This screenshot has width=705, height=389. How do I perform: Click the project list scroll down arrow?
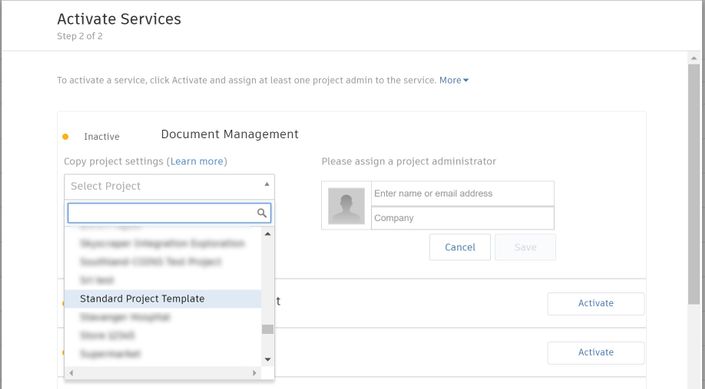pyautogui.click(x=268, y=359)
